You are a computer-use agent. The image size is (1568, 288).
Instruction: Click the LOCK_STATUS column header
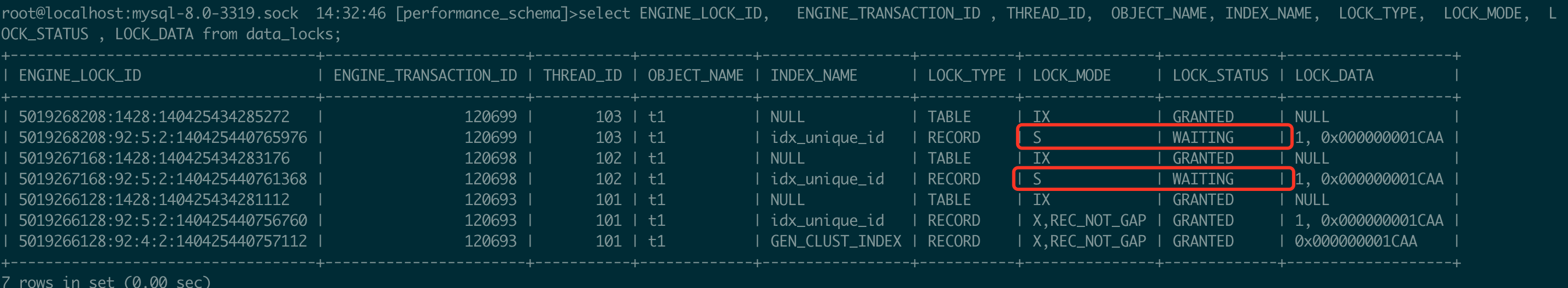pos(1221,75)
